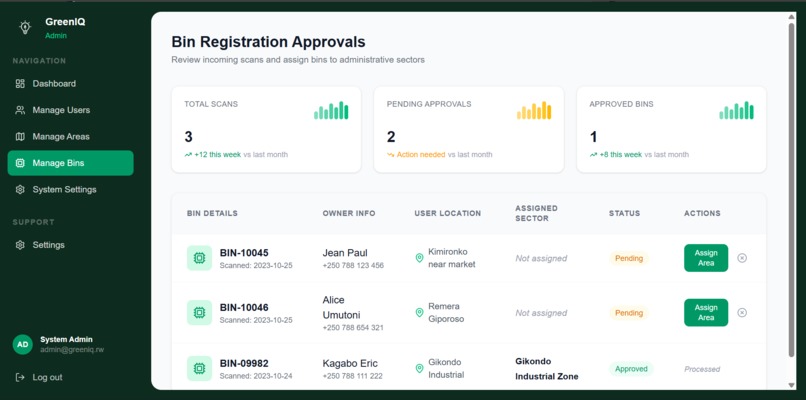The height and width of the screenshot is (400, 806).
Task: Open Settings under Support
Action: (70, 245)
